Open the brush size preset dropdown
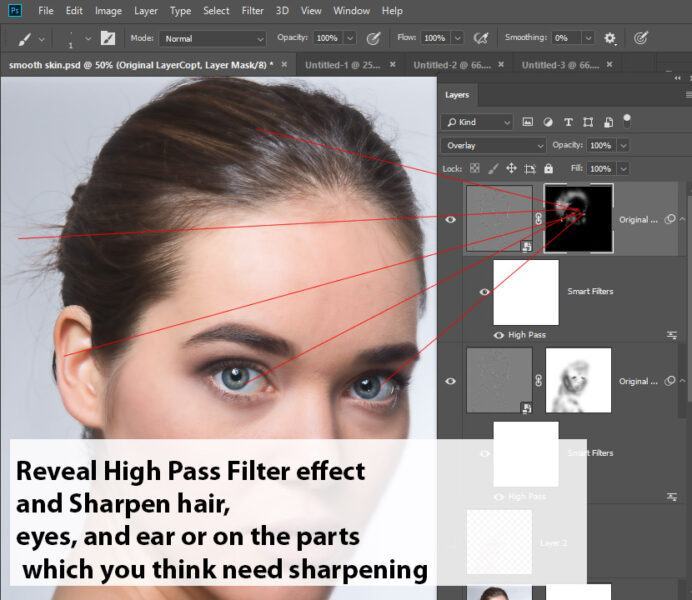 pyautogui.click(x=88, y=39)
